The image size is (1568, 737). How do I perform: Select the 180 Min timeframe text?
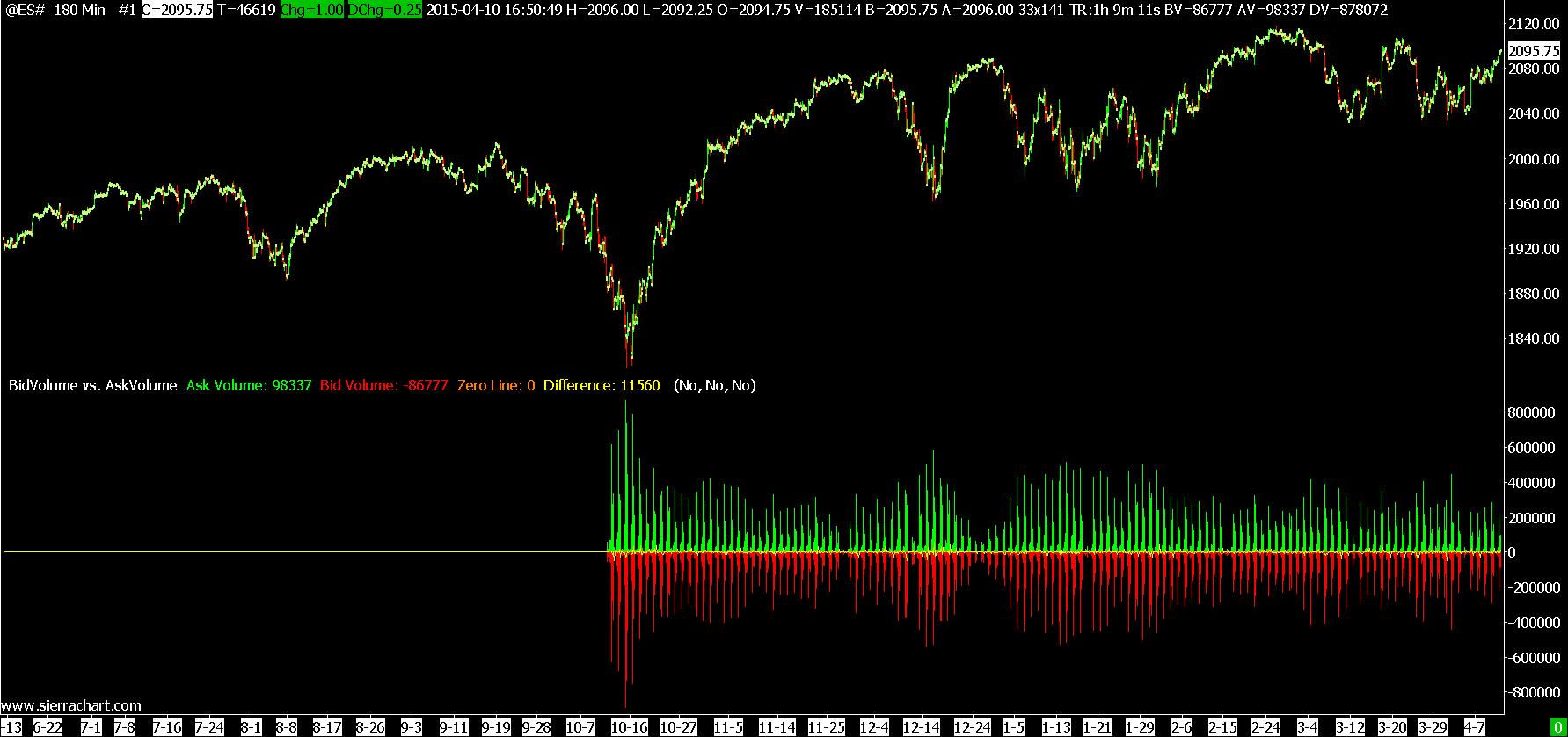tap(79, 10)
